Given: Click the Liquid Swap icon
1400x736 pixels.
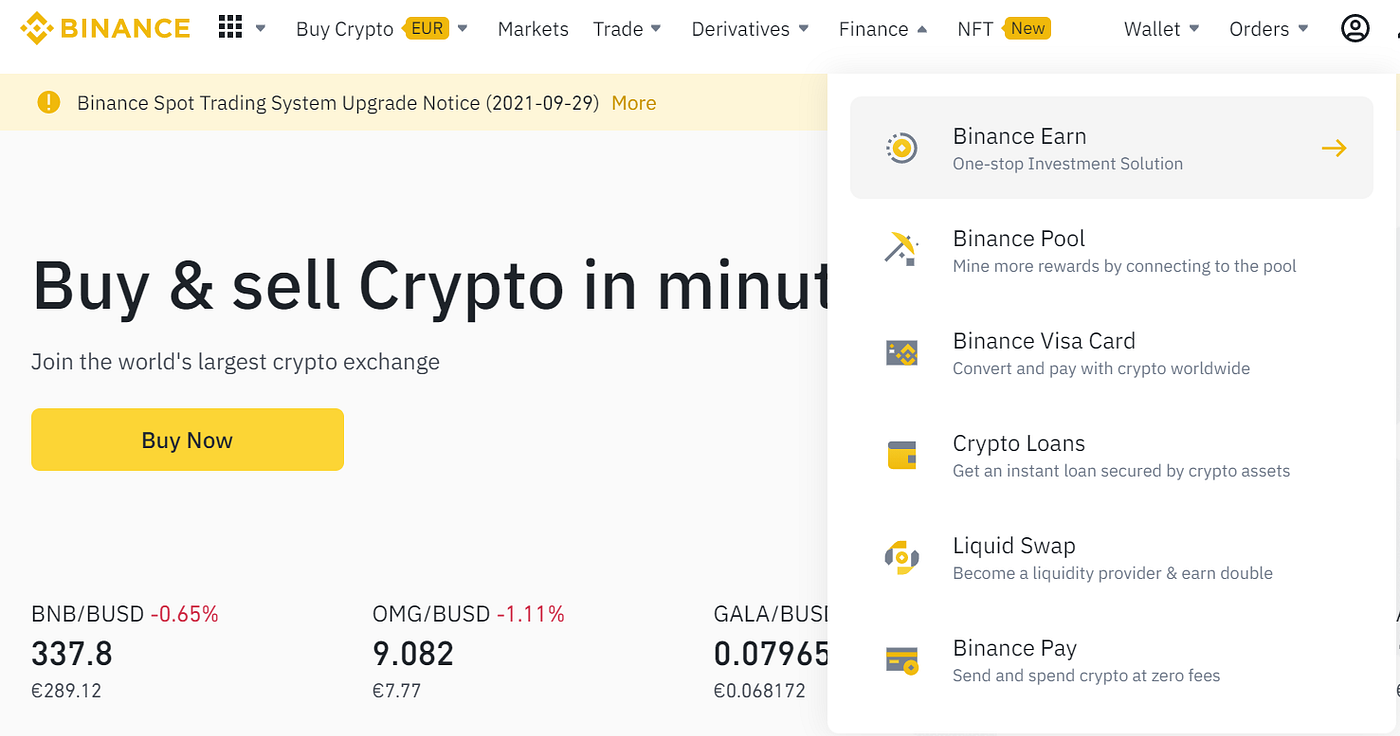Looking at the screenshot, I should point(902,557).
